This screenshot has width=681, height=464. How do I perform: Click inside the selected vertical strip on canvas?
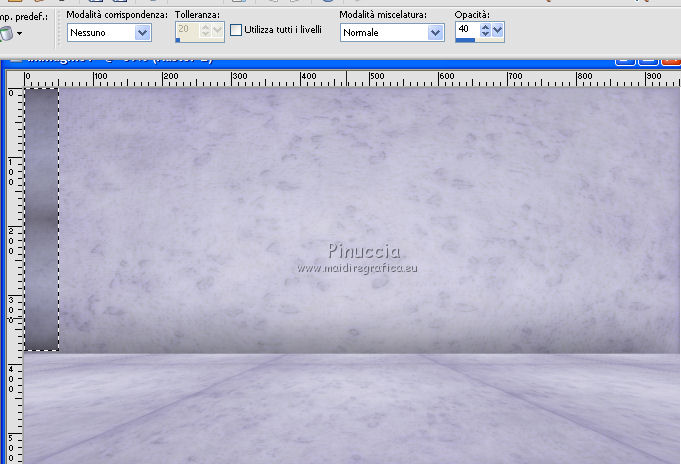click(x=41, y=220)
